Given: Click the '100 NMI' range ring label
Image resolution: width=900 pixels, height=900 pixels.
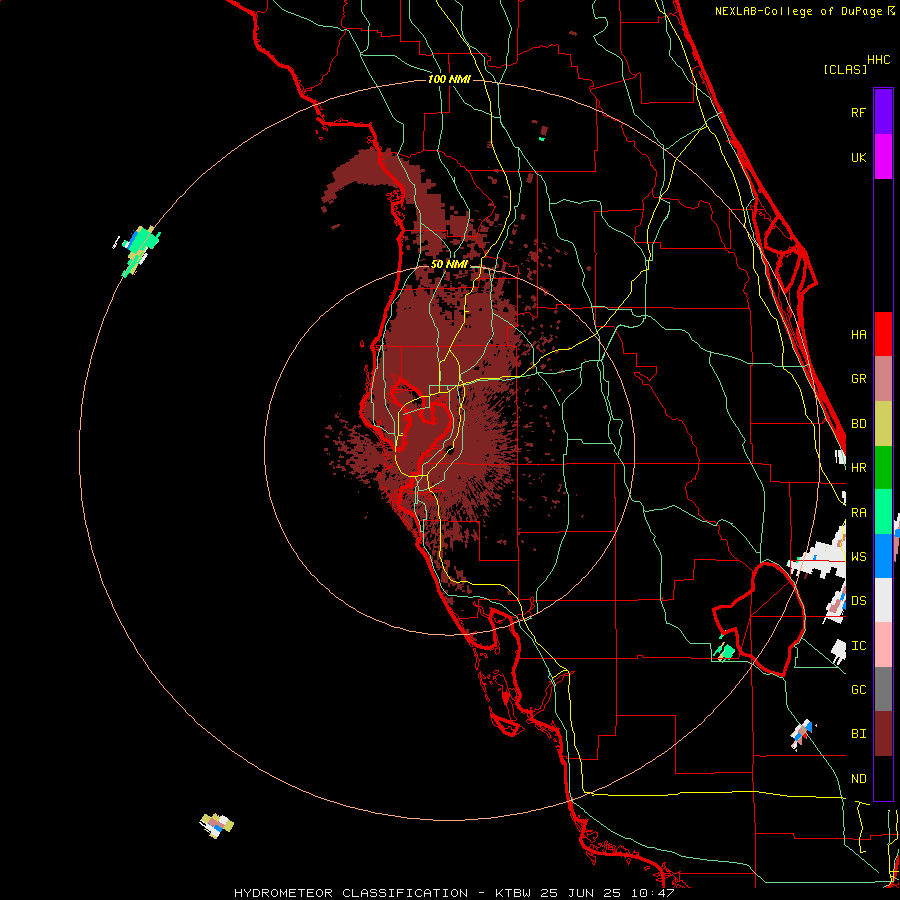Looking at the screenshot, I should pyautogui.click(x=449, y=79).
